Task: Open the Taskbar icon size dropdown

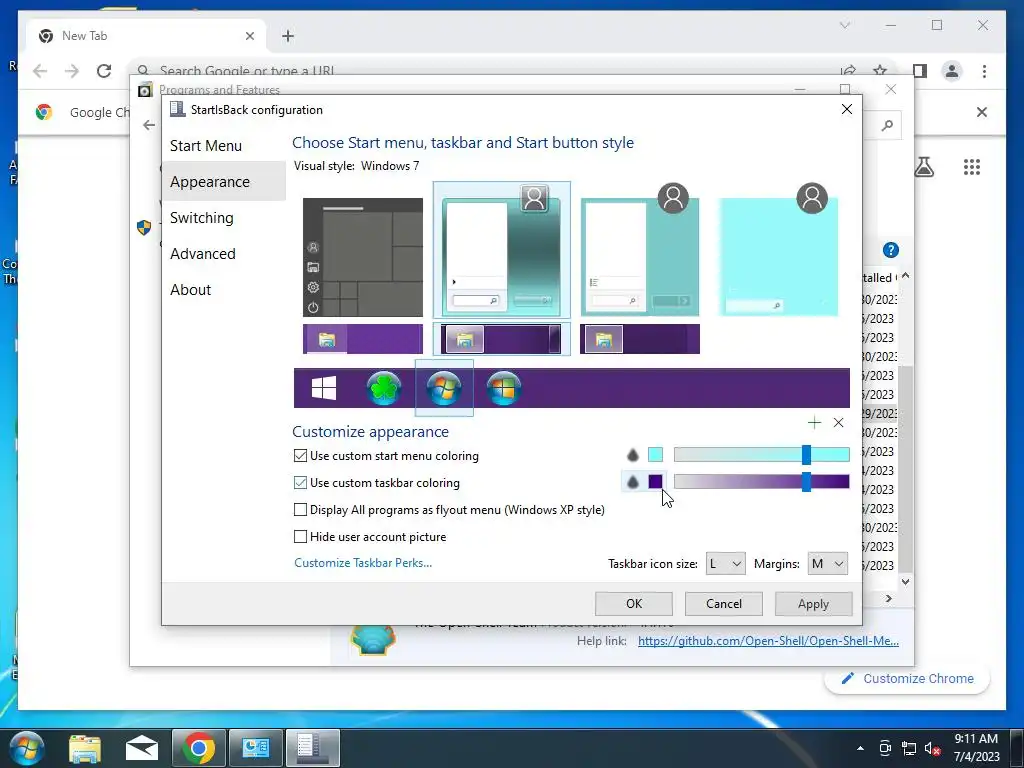Action: click(725, 564)
